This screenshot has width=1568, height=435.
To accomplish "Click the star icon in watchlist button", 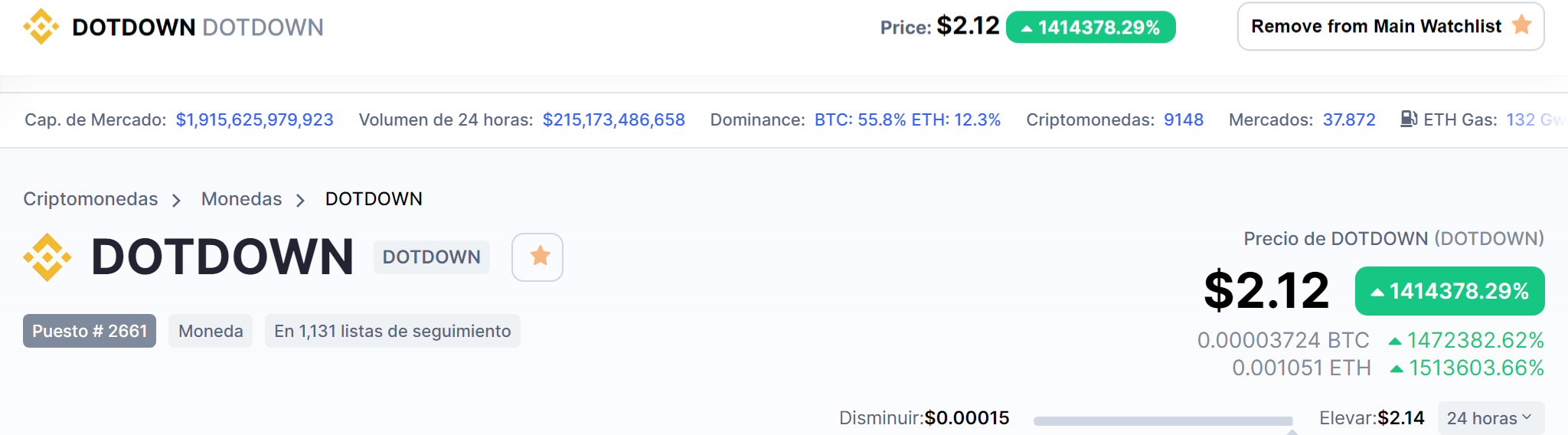I will click(1521, 25).
